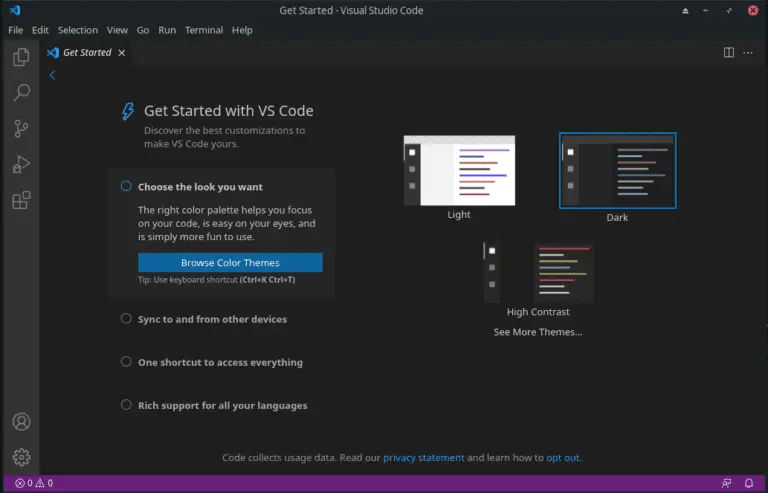Screen dimensions: 768x493
Task: Open the Selection menu
Action: (x=78, y=30)
